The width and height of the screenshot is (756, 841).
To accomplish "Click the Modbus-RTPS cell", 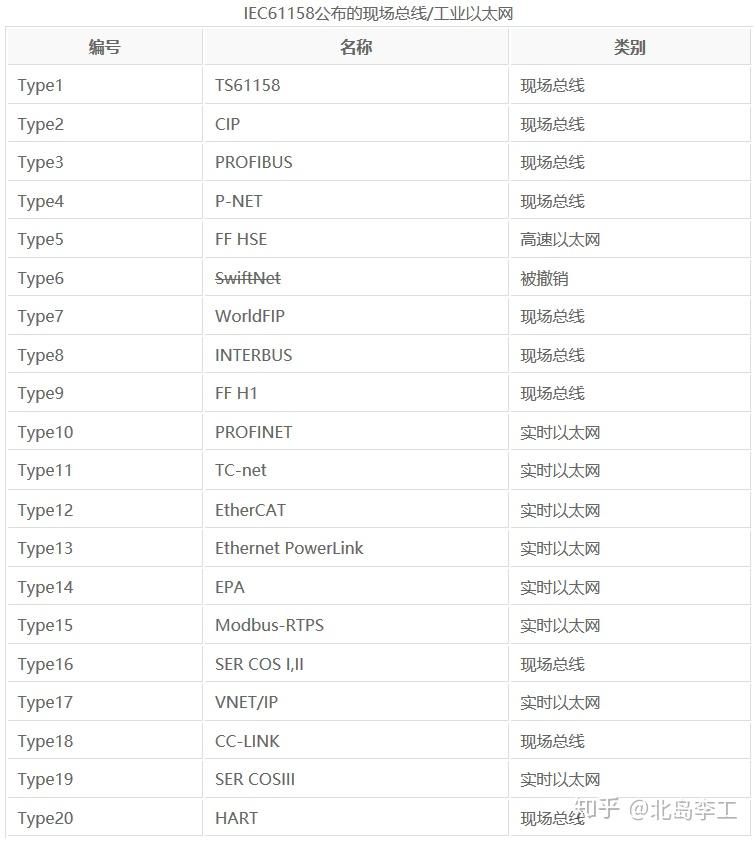I will point(269,625).
